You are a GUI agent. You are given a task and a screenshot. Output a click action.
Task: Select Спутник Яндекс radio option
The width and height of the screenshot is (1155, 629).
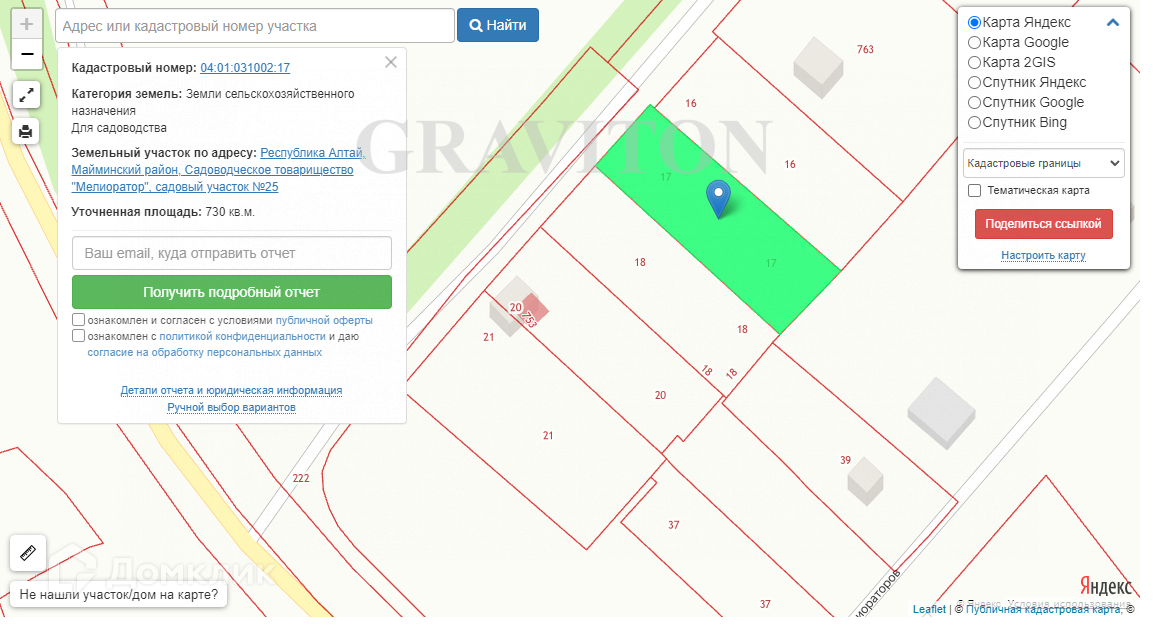pos(975,82)
